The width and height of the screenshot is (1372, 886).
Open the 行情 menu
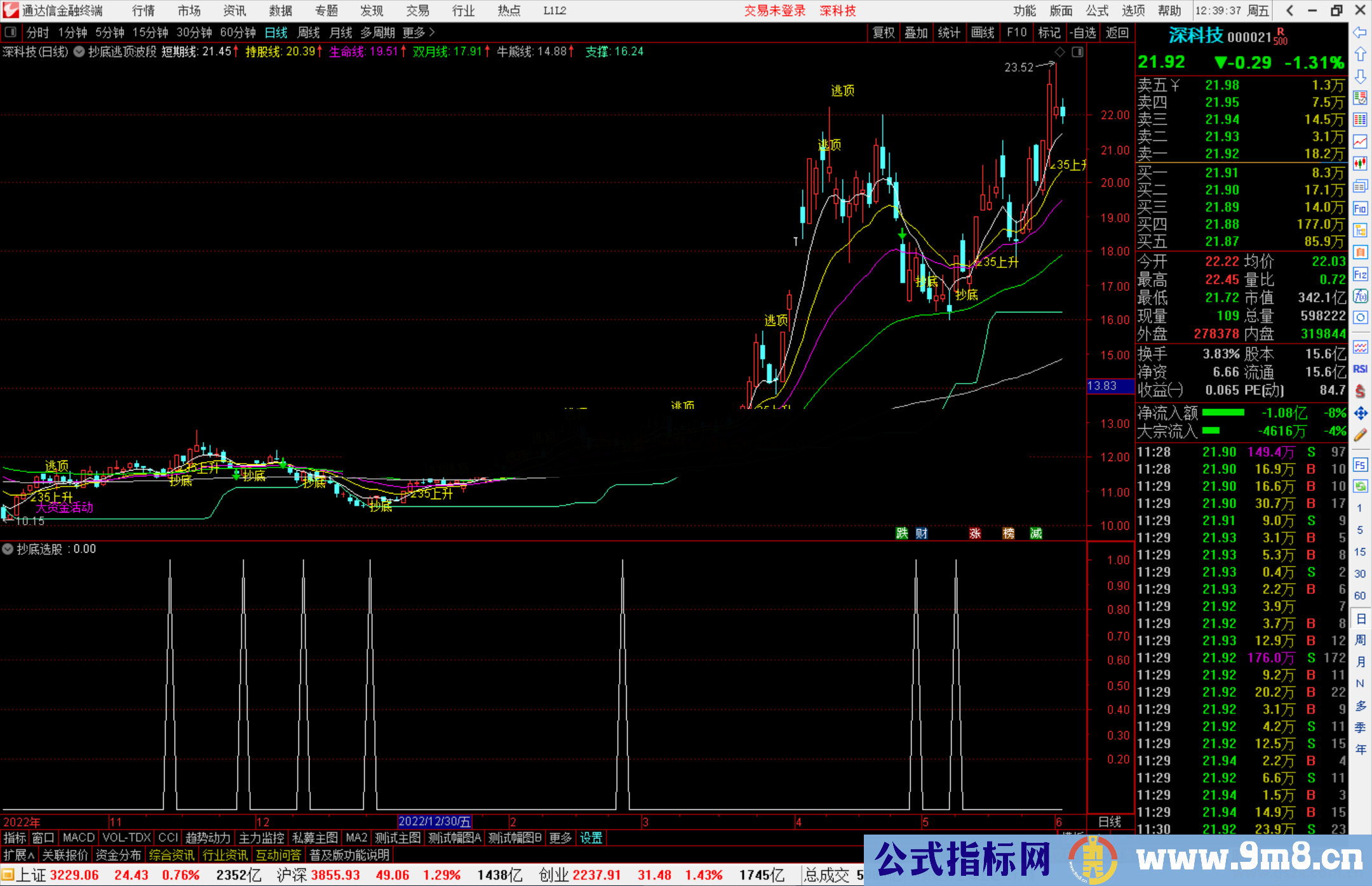[x=144, y=11]
